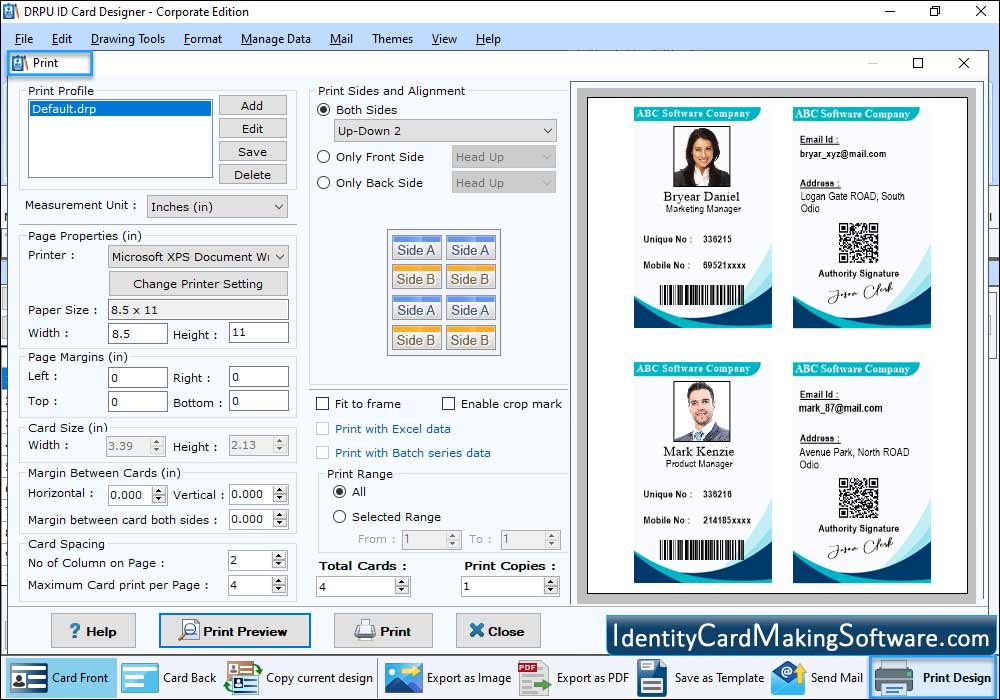Screen dimensions: 1000x700
Task: Click the DRPU ID Card Designer app icon
Action: [x=11, y=11]
